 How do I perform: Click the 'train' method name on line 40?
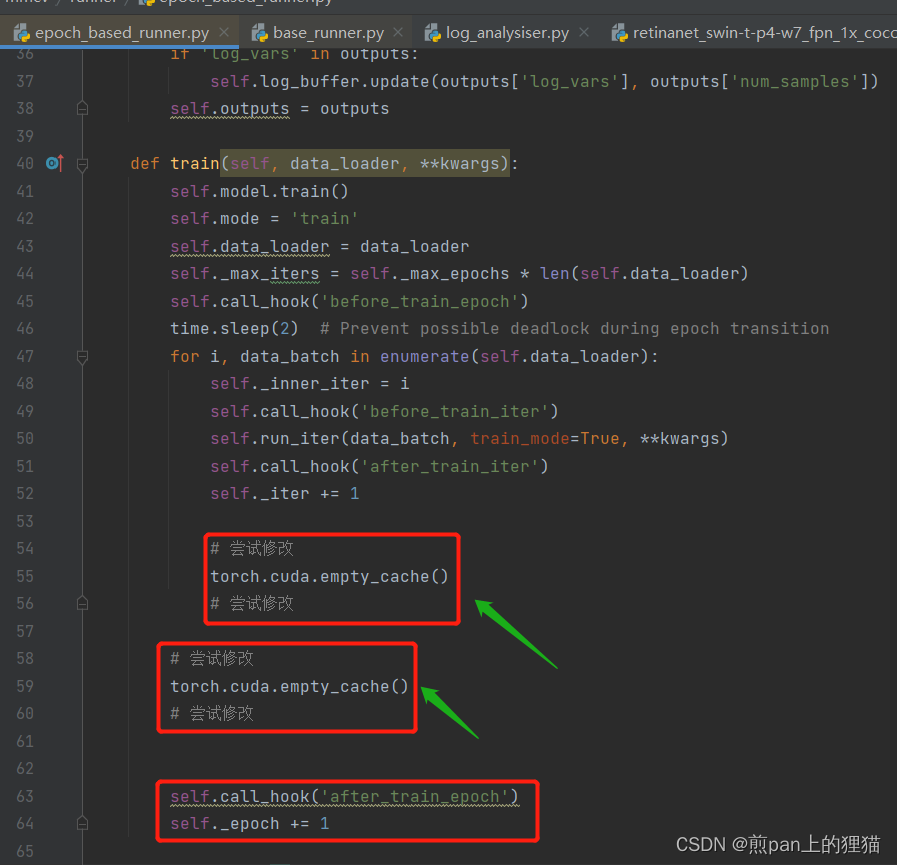tap(195, 164)
